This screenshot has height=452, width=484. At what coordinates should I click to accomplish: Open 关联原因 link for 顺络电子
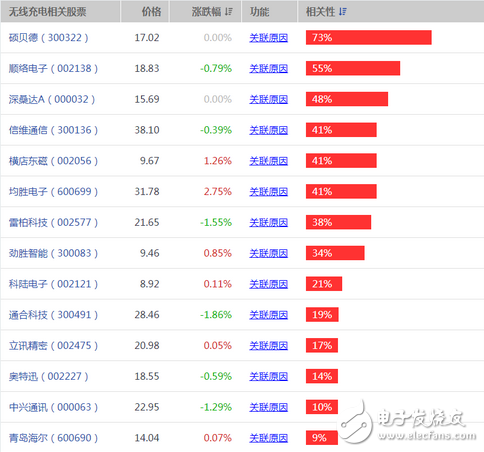[268, 69]
